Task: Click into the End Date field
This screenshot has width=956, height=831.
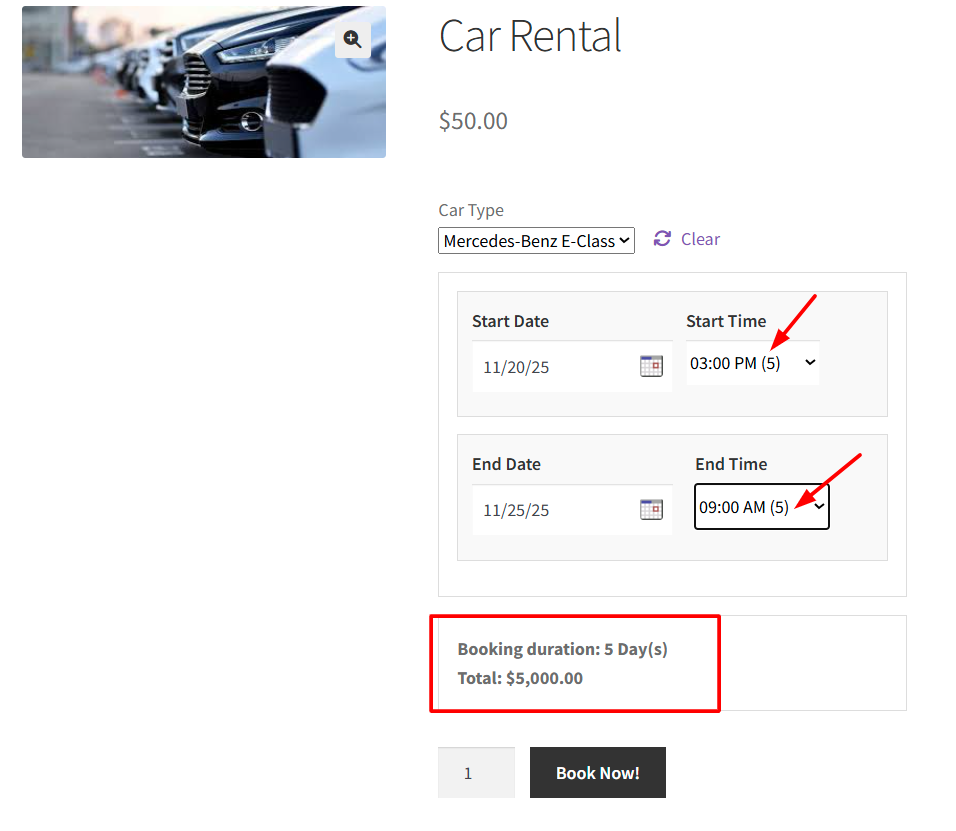Action: 550,510
